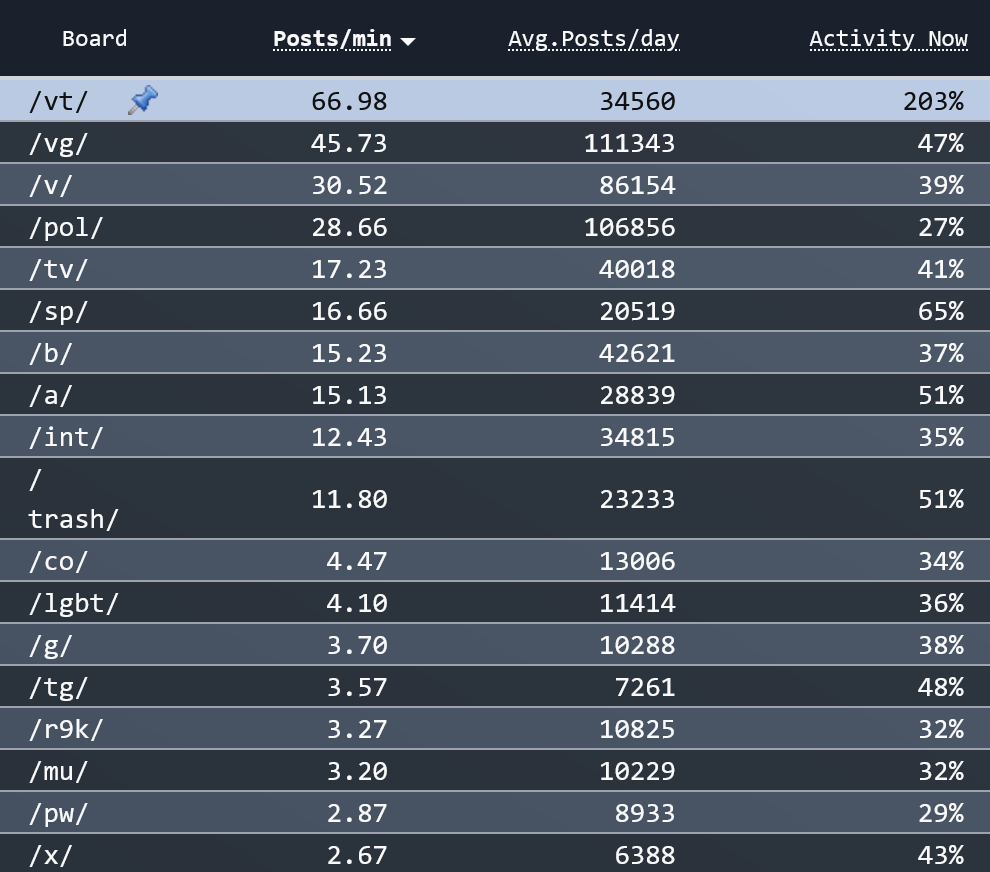Click the 42621 average posts value

pyautogui.click(x=637, y=354)
